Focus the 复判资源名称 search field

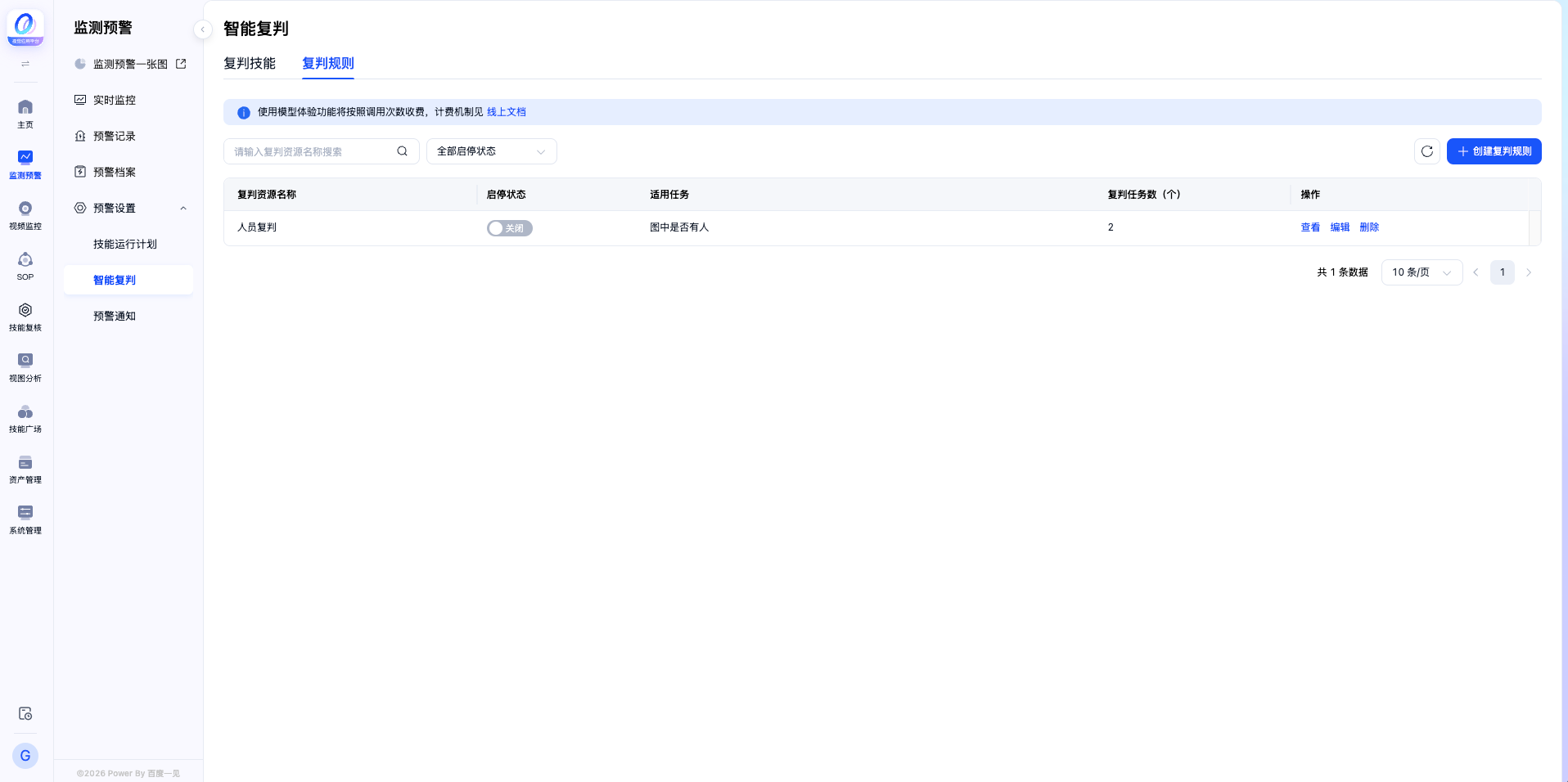point(322,151)
